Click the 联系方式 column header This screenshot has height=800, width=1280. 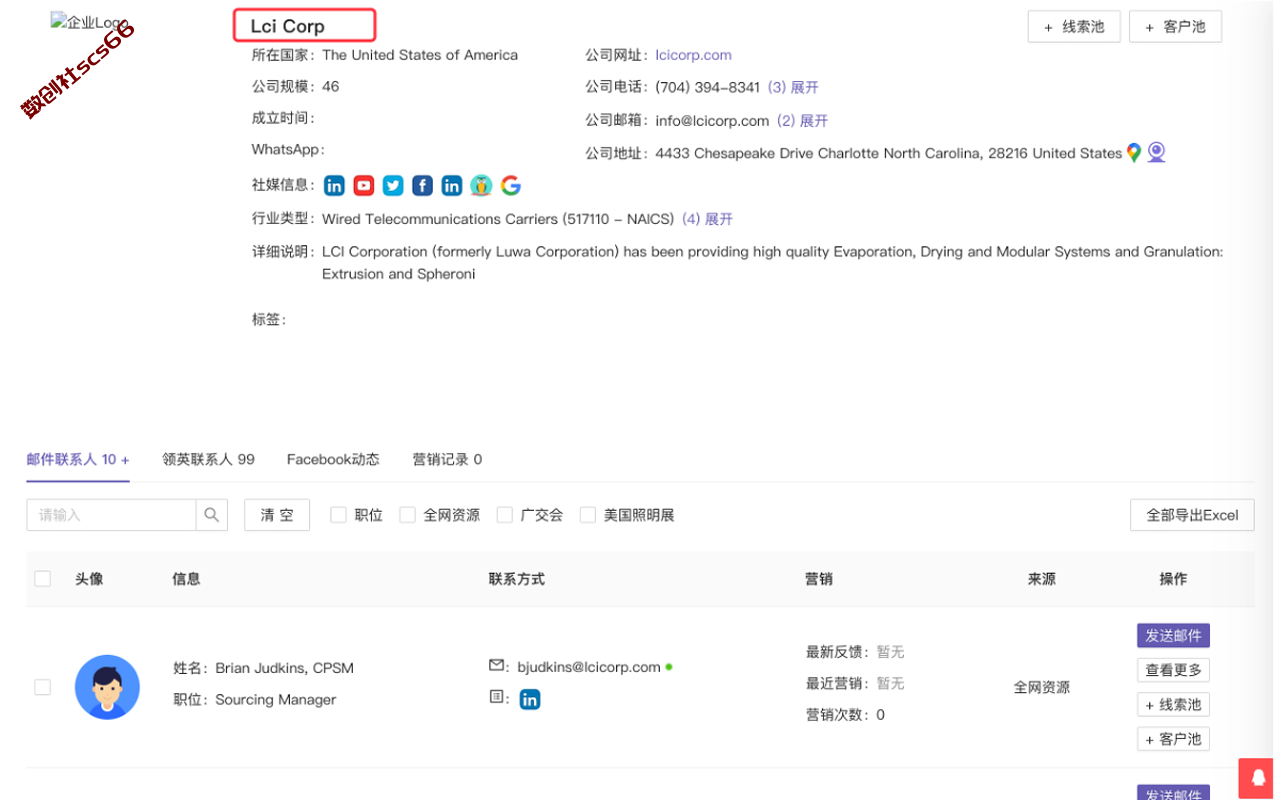coord(517,579)
